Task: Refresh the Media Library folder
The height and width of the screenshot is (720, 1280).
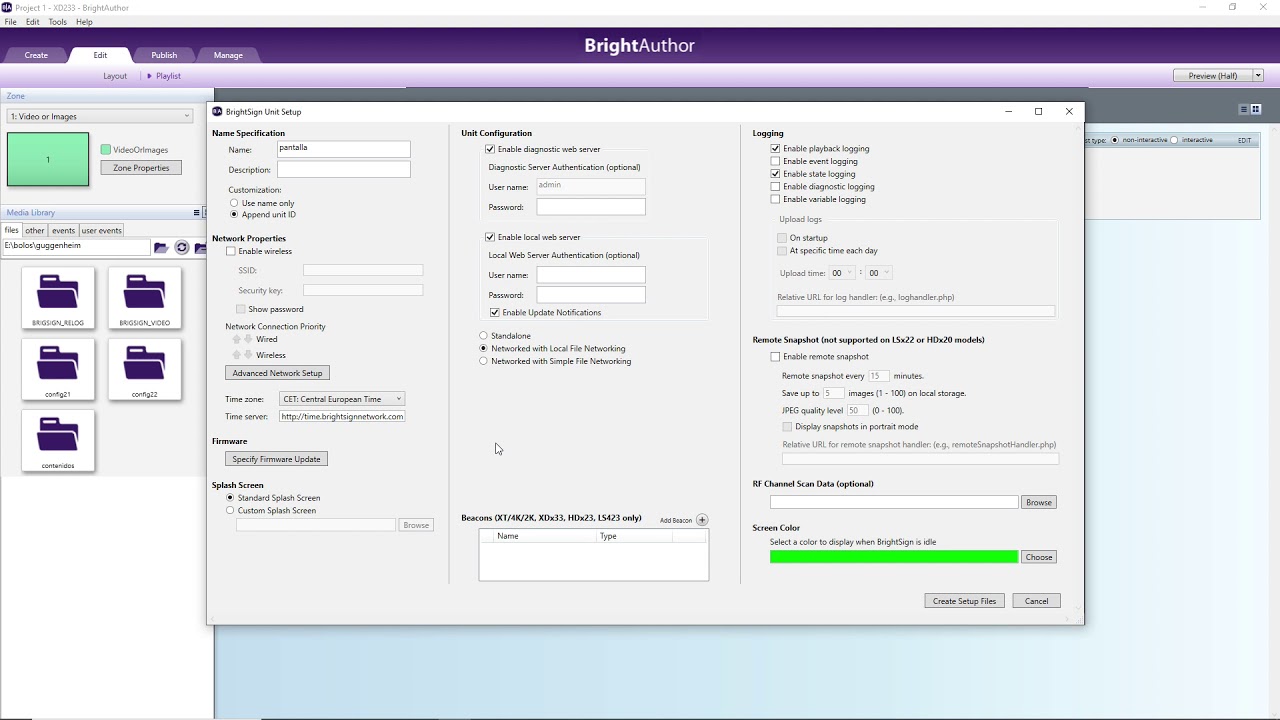Action: 182,247
